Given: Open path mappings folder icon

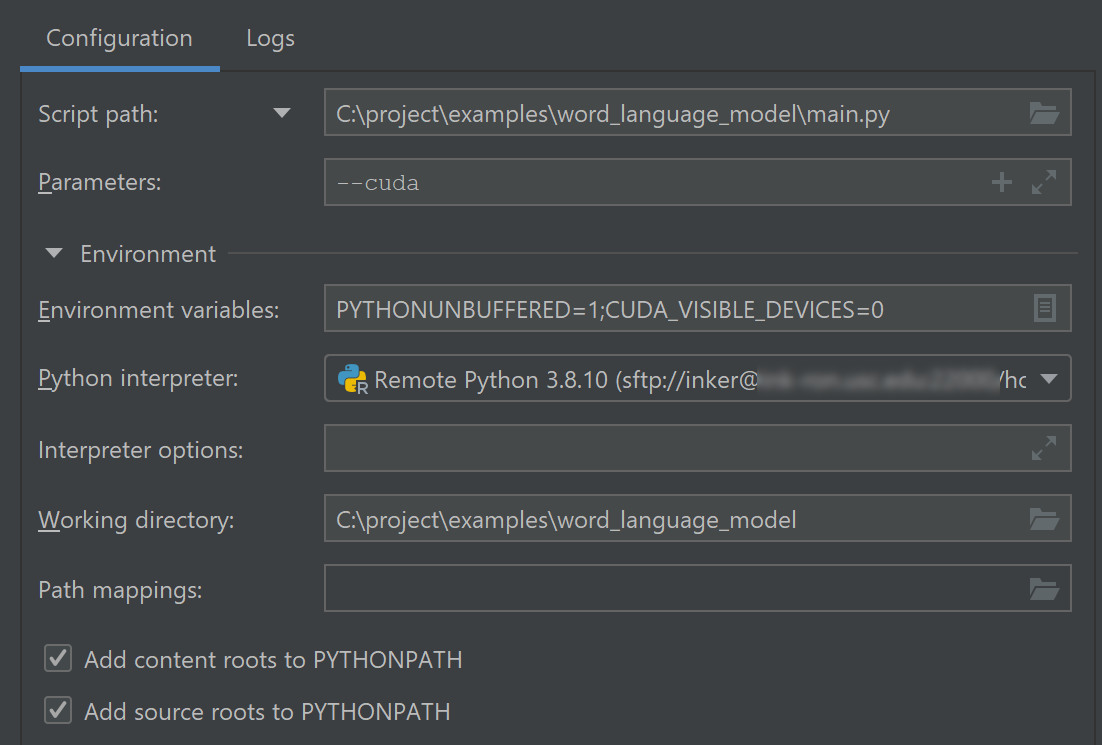Looking at the screenshot, I should (x=1044, y=588).
